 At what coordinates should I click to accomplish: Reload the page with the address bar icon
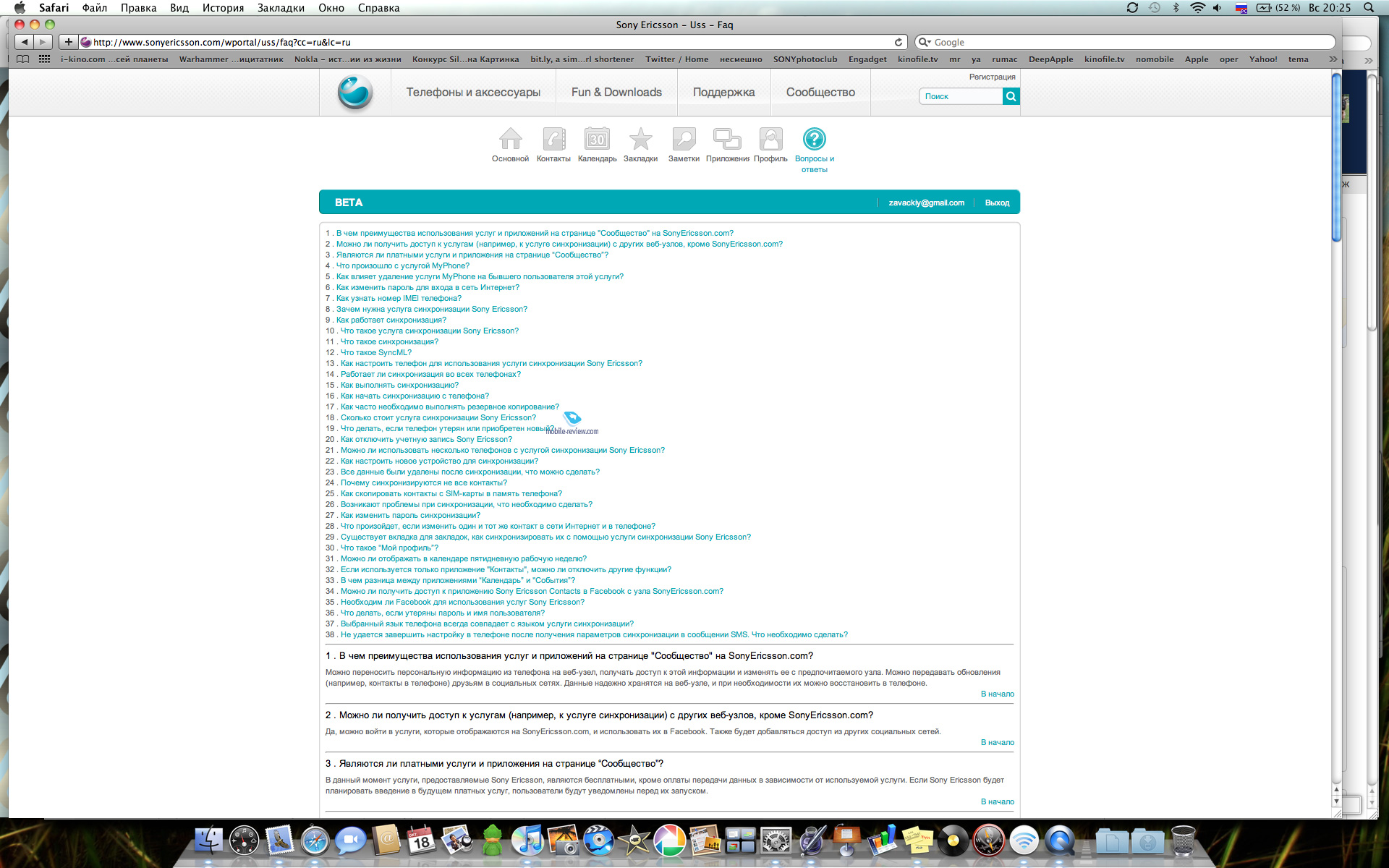coord(899,42)
